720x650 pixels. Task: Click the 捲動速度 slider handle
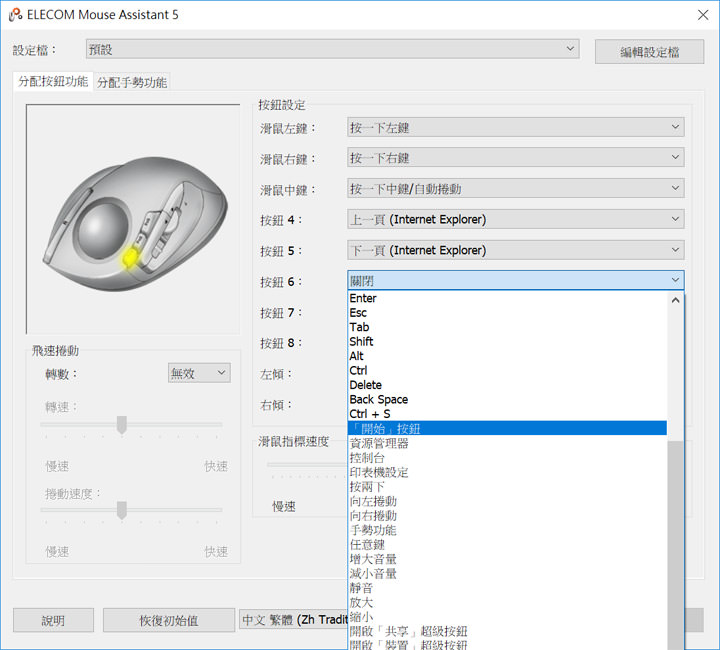point(122,510)
